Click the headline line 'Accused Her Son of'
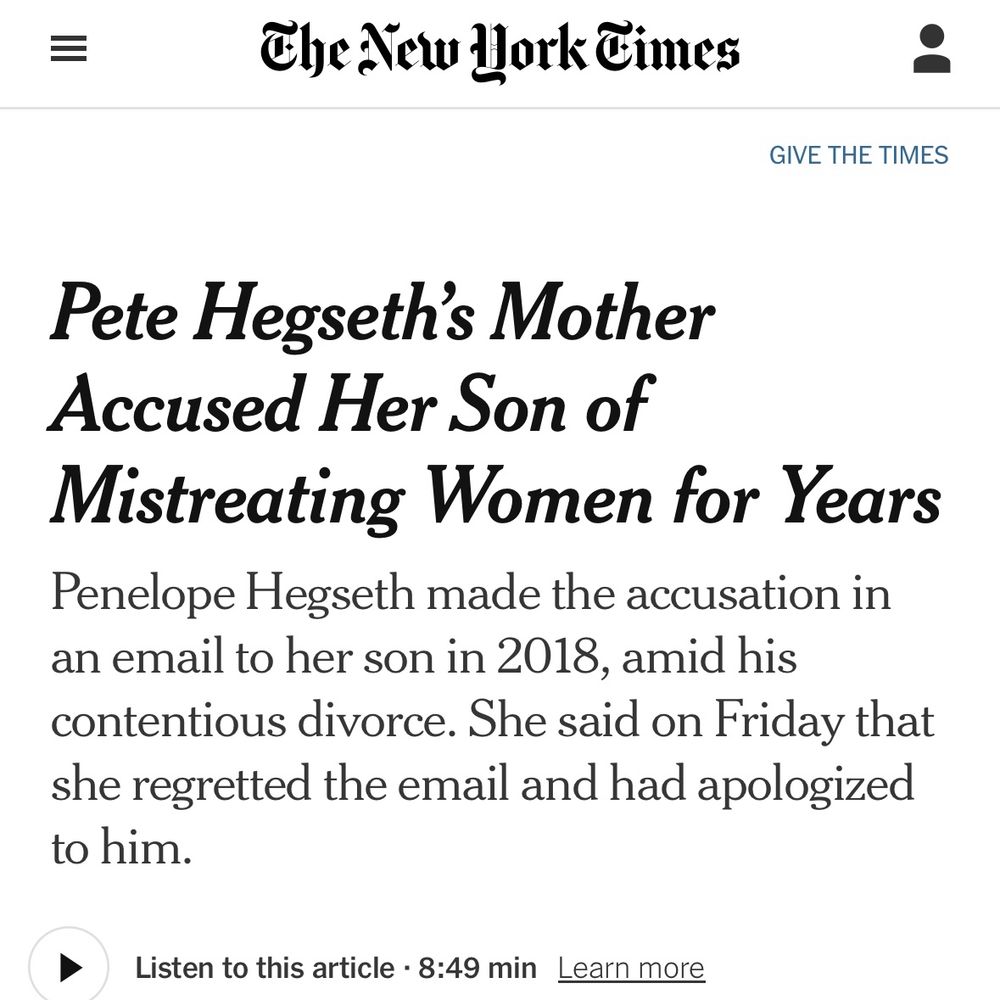The width and height of the screenshot is (1000, 1000). (349, 407)
